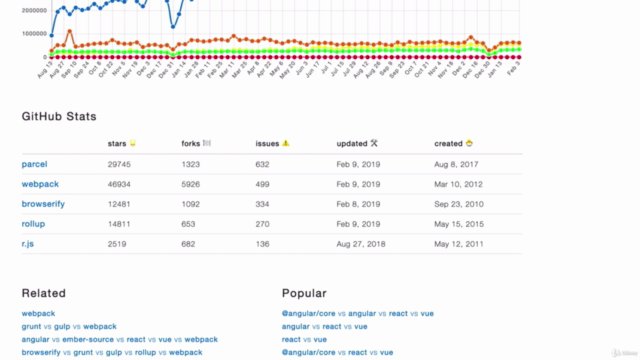
Task: Select parcel's forks value 1323
Action: pyautogui.click(x=191, y=164)
